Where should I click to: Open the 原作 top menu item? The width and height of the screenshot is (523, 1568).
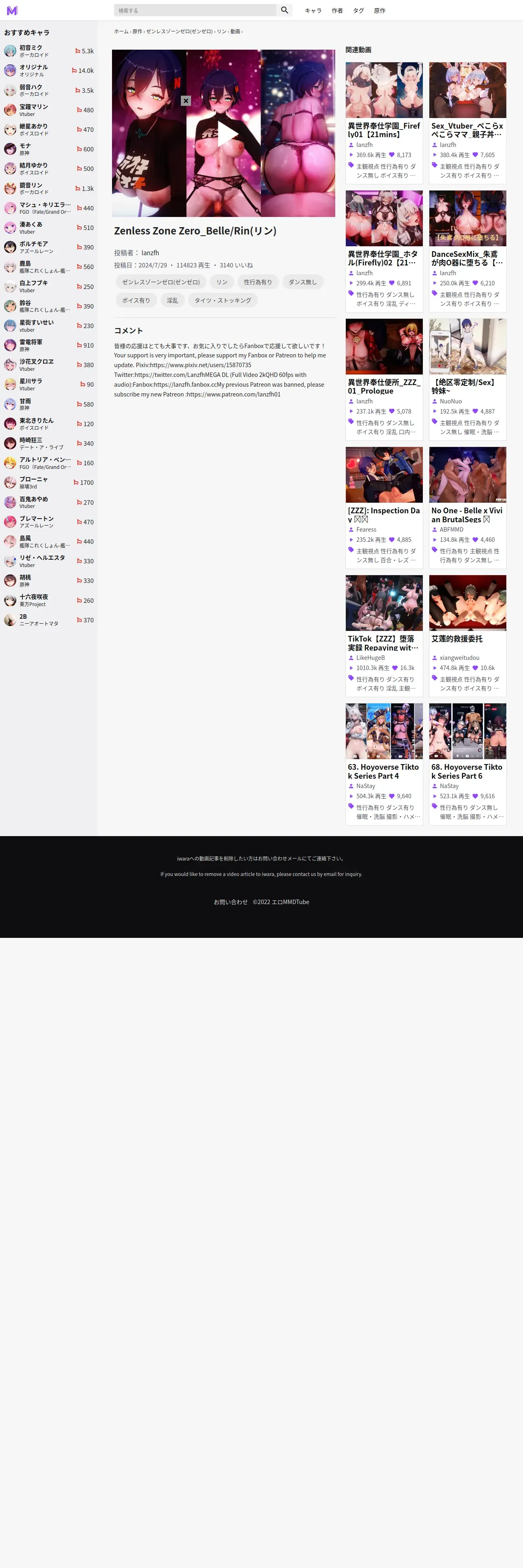(x=379, y=10)
